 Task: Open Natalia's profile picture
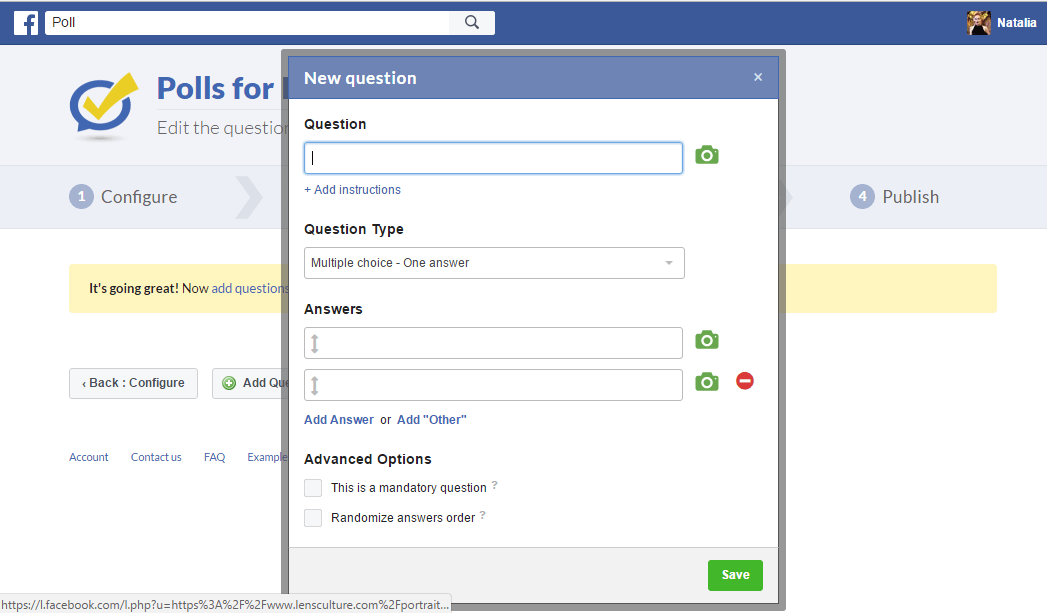(979, 23)
